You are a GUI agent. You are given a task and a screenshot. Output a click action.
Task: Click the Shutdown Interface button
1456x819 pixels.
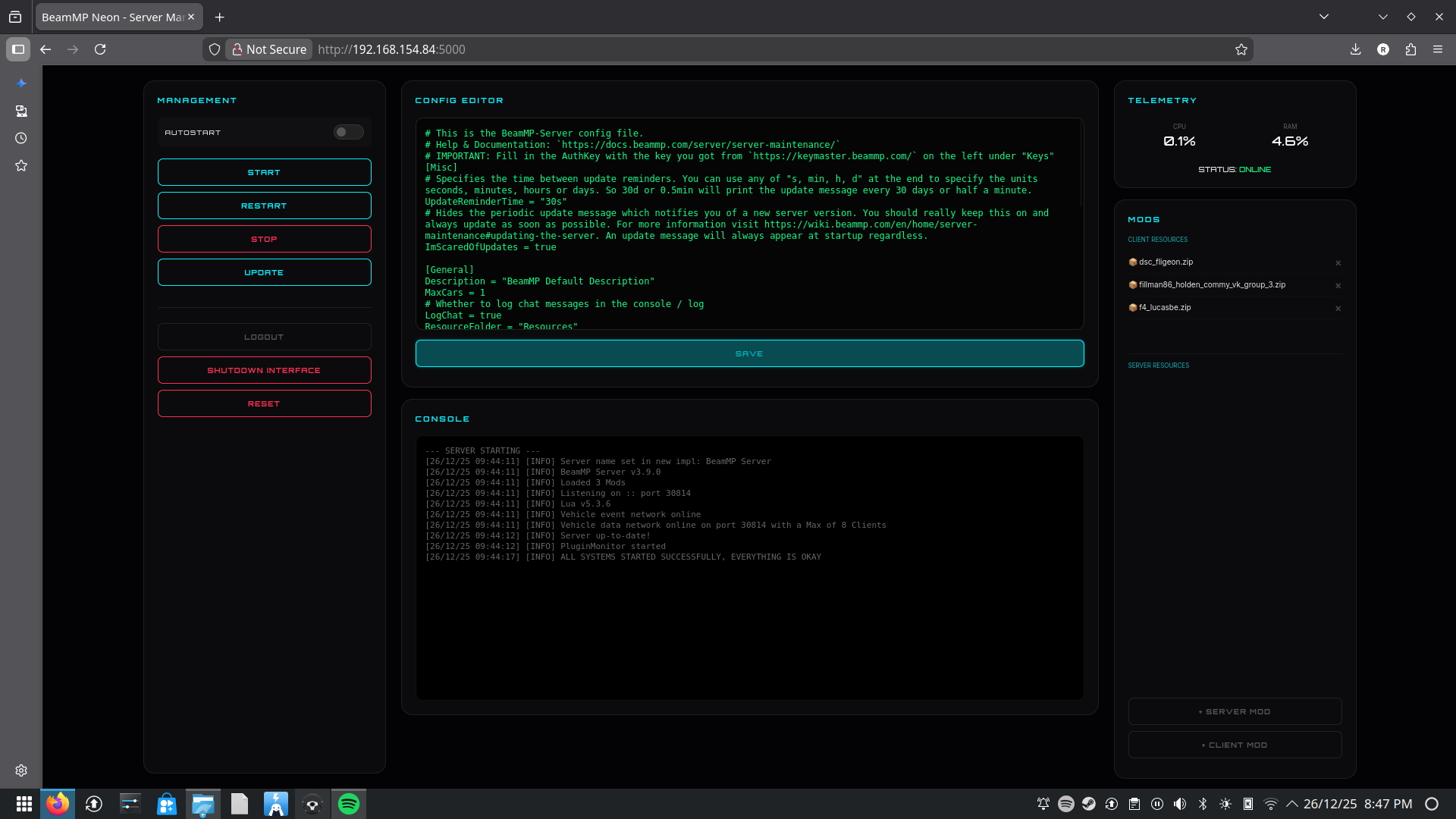click(264, 370)
